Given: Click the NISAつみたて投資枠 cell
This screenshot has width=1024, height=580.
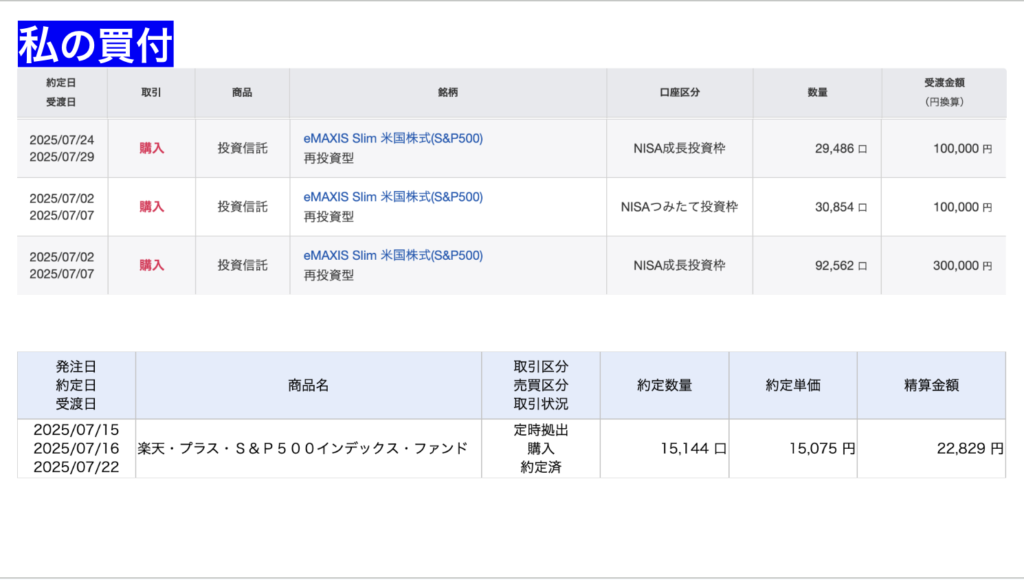Looking at the screenshot, I should coord(679,207).
